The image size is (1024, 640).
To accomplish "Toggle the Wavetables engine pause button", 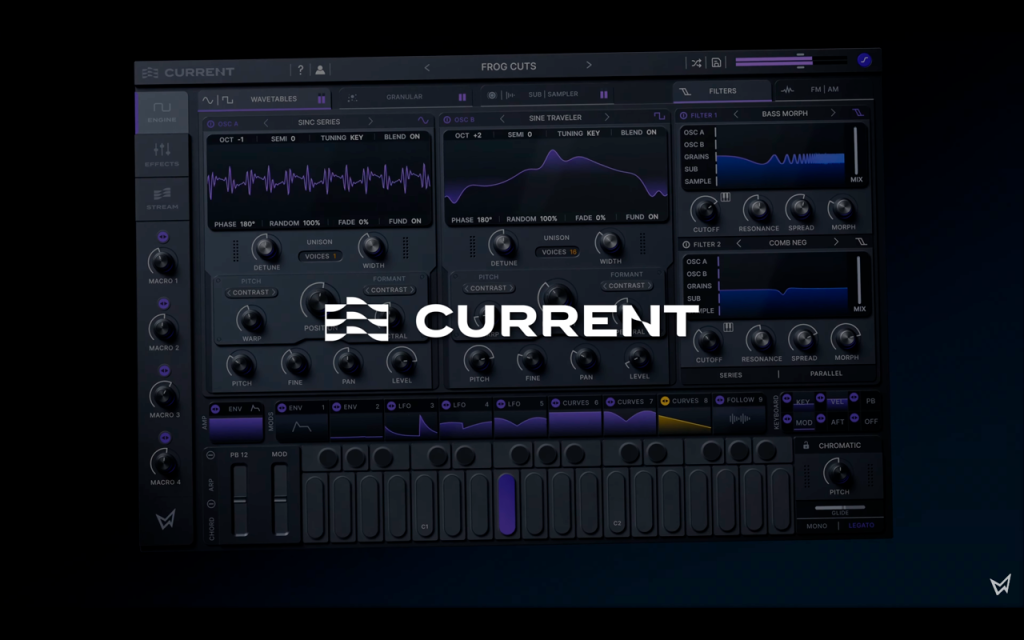I will (321, 99).
